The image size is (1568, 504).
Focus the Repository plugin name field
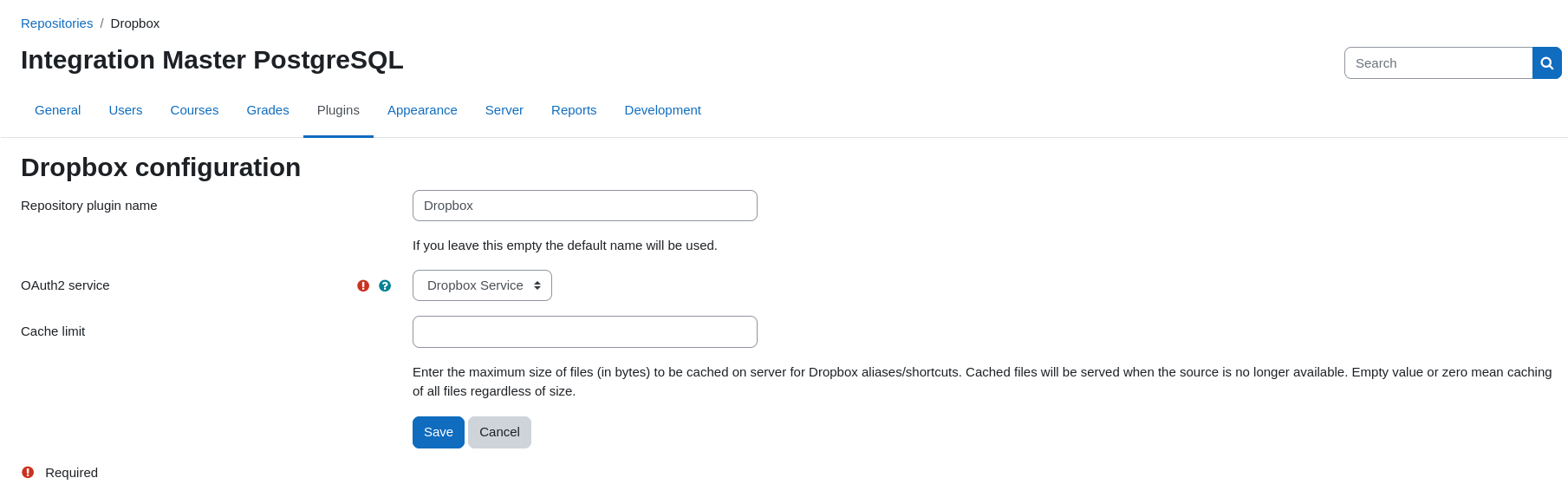pyautogui.click(x=585, y=206)
